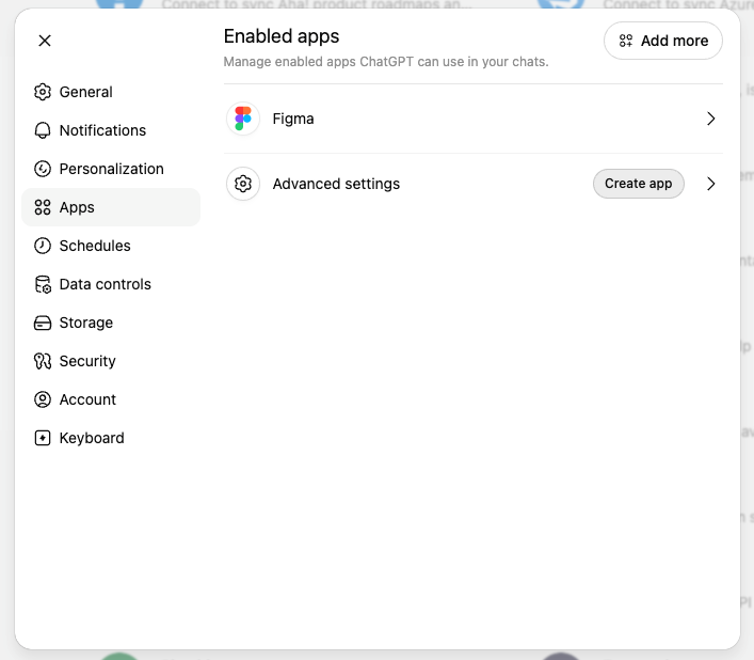754x660 pixels.
Task: Click the Security key icon
Action: point(42,361)
